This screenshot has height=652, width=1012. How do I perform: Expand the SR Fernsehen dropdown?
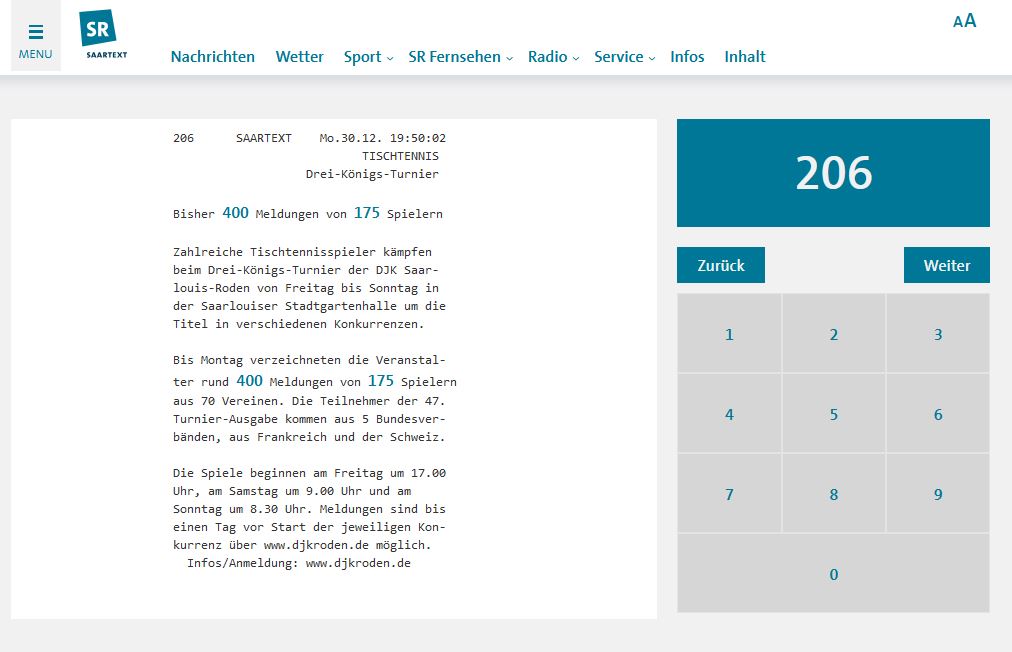(x=460, y=57)
